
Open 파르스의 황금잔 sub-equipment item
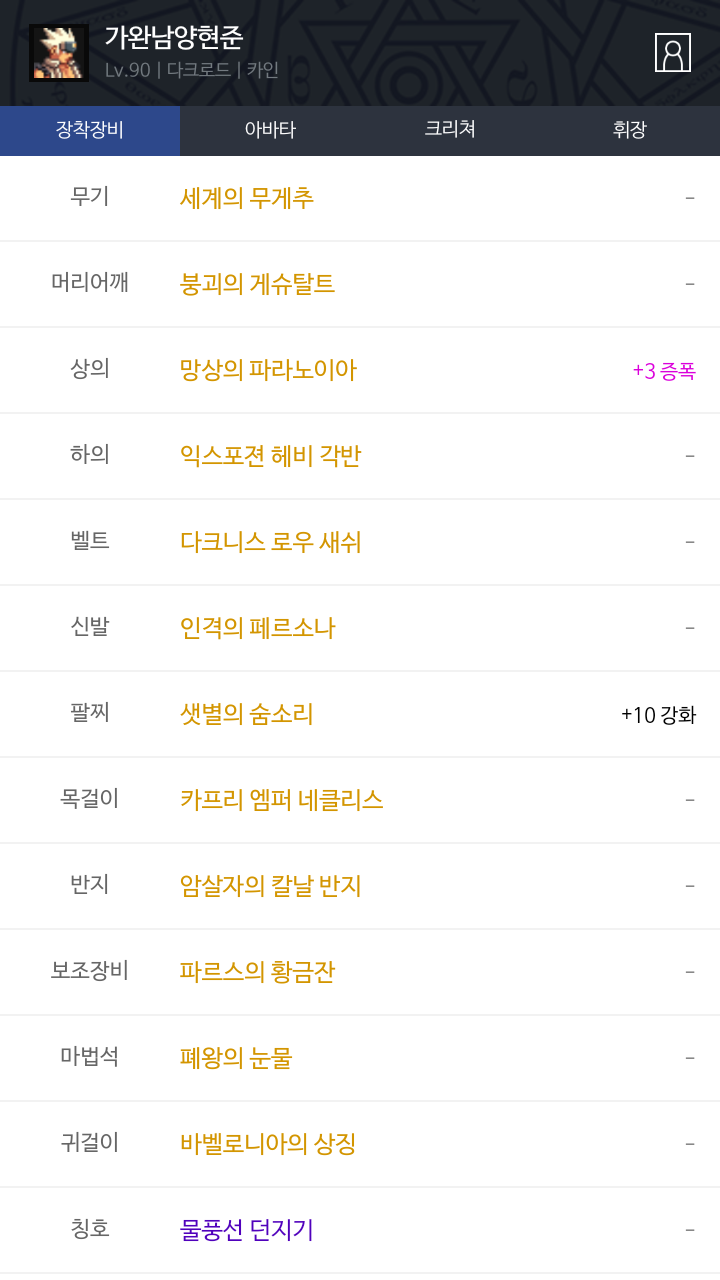click(x=257, y=972)
